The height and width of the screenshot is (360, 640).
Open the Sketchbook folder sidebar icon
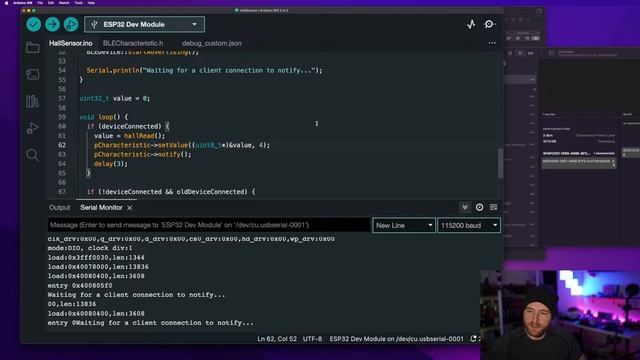pos(33,47)
